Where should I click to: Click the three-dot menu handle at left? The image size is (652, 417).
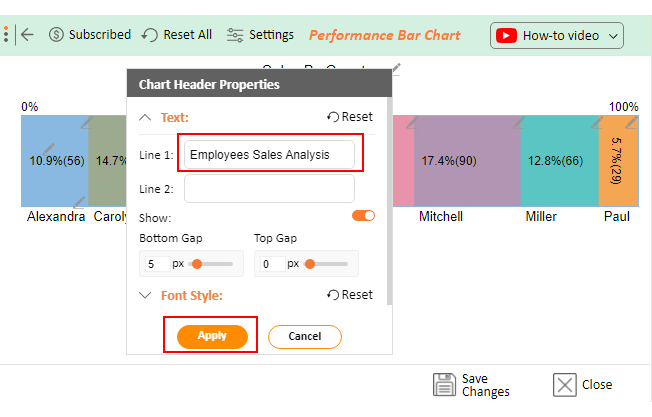pos(6,34)
